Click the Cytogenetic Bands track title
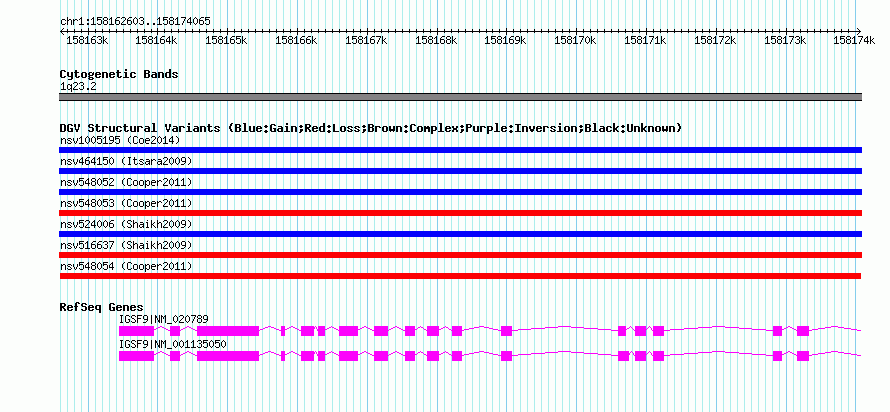The height and width of the screenshot is (412, 890). pyautogui.click(x=119, y=74)
